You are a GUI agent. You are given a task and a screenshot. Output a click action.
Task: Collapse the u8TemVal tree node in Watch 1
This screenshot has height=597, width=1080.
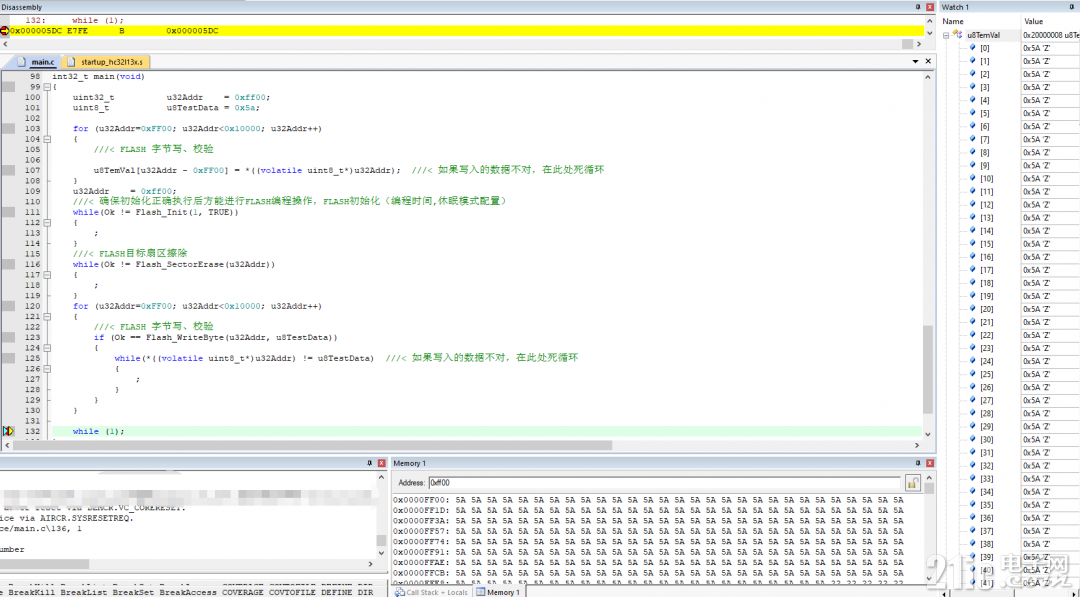pos(946,35)
